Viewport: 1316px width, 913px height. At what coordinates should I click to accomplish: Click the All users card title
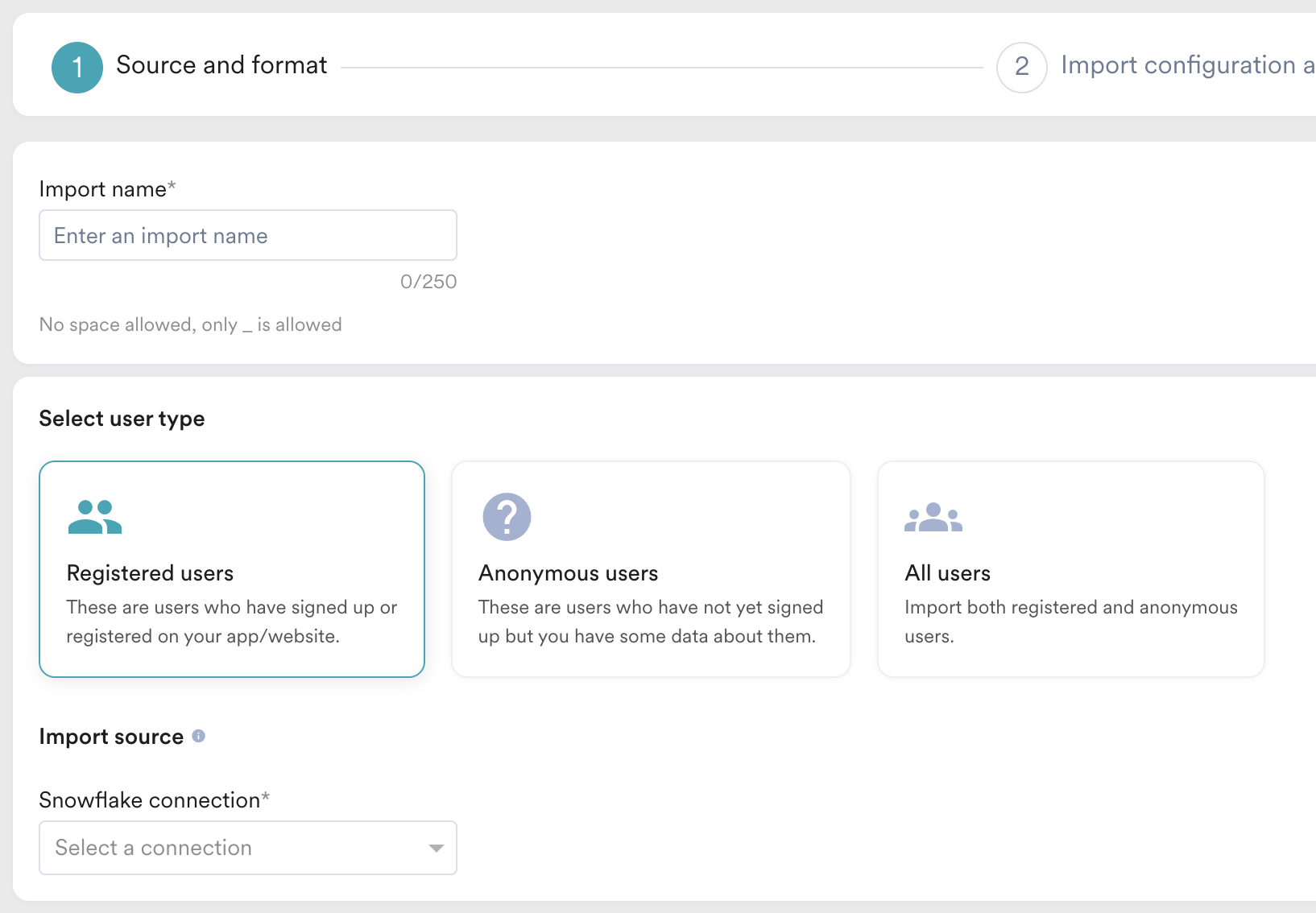[947, 573]
